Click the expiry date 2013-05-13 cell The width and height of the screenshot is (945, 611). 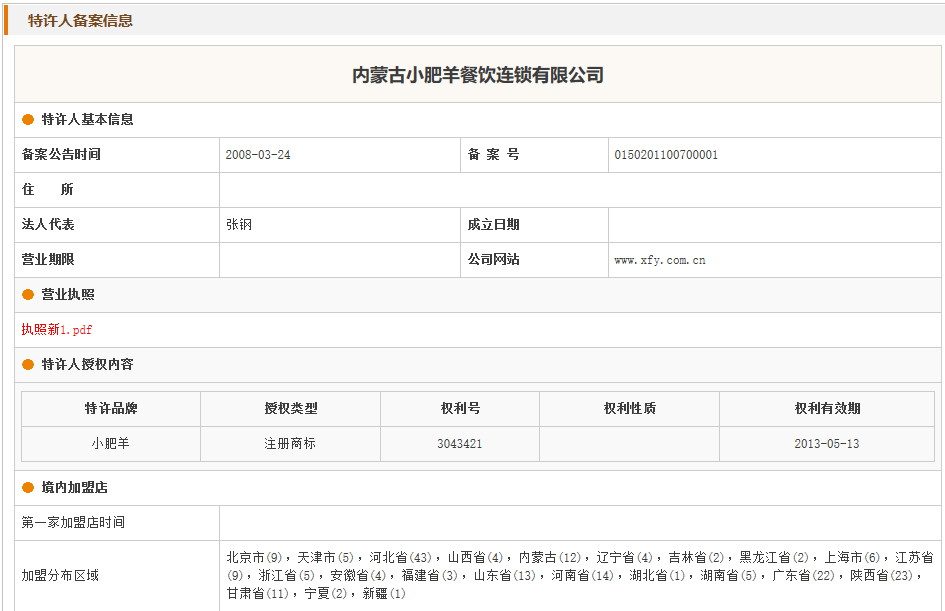827,443
